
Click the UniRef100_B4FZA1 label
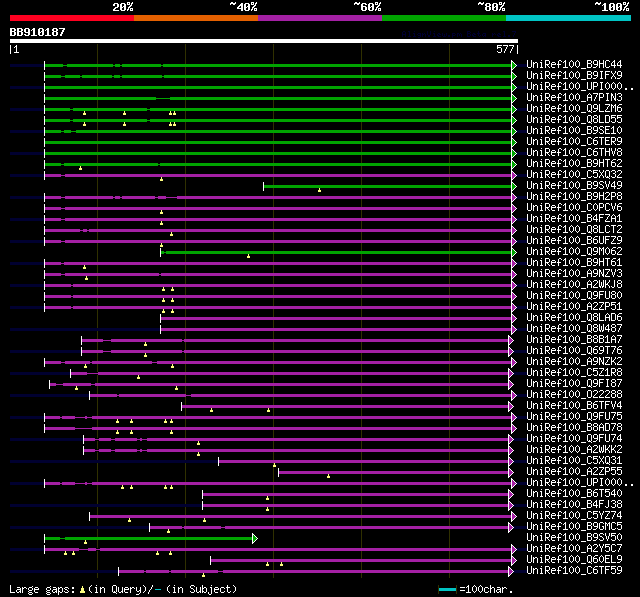coord(574,219)
